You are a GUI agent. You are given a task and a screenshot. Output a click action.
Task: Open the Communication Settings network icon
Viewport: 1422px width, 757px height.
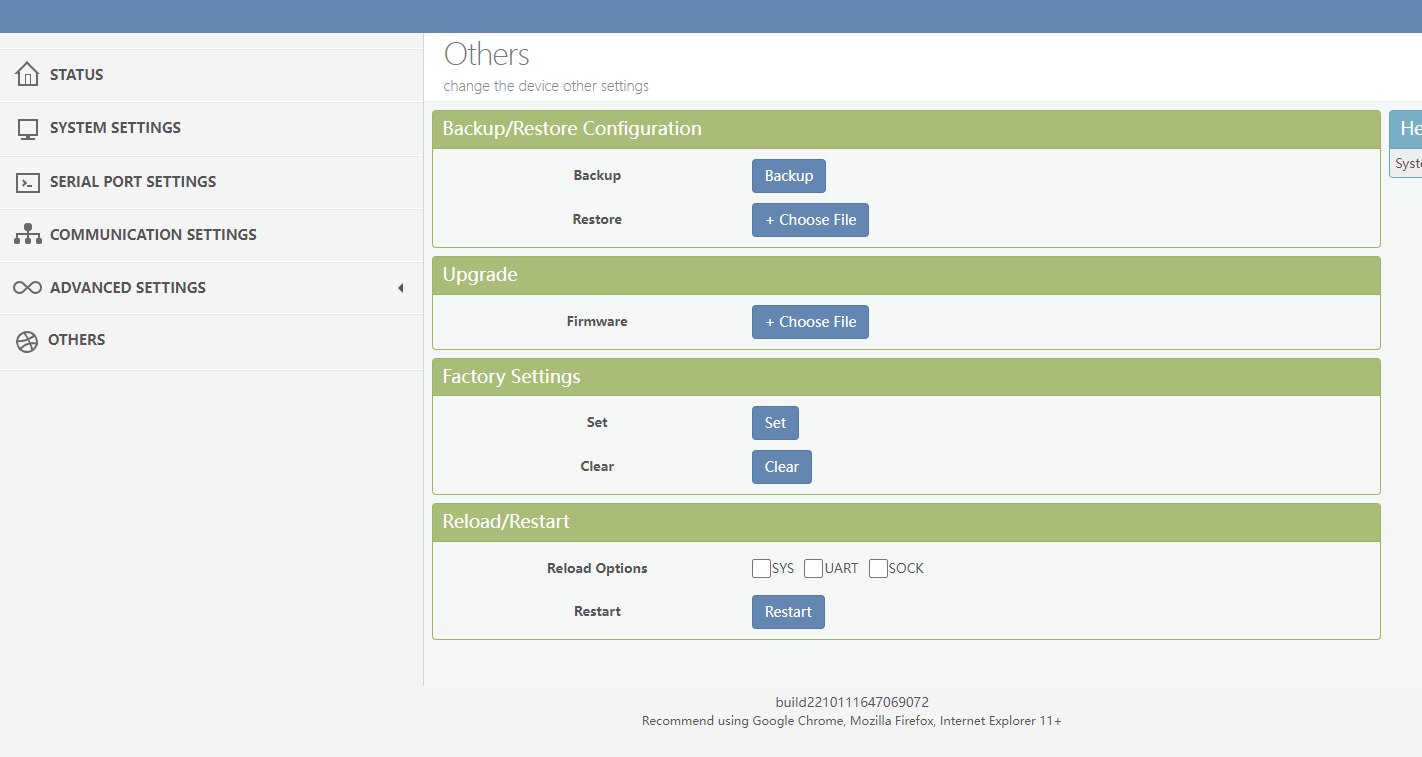pos(27,235)
